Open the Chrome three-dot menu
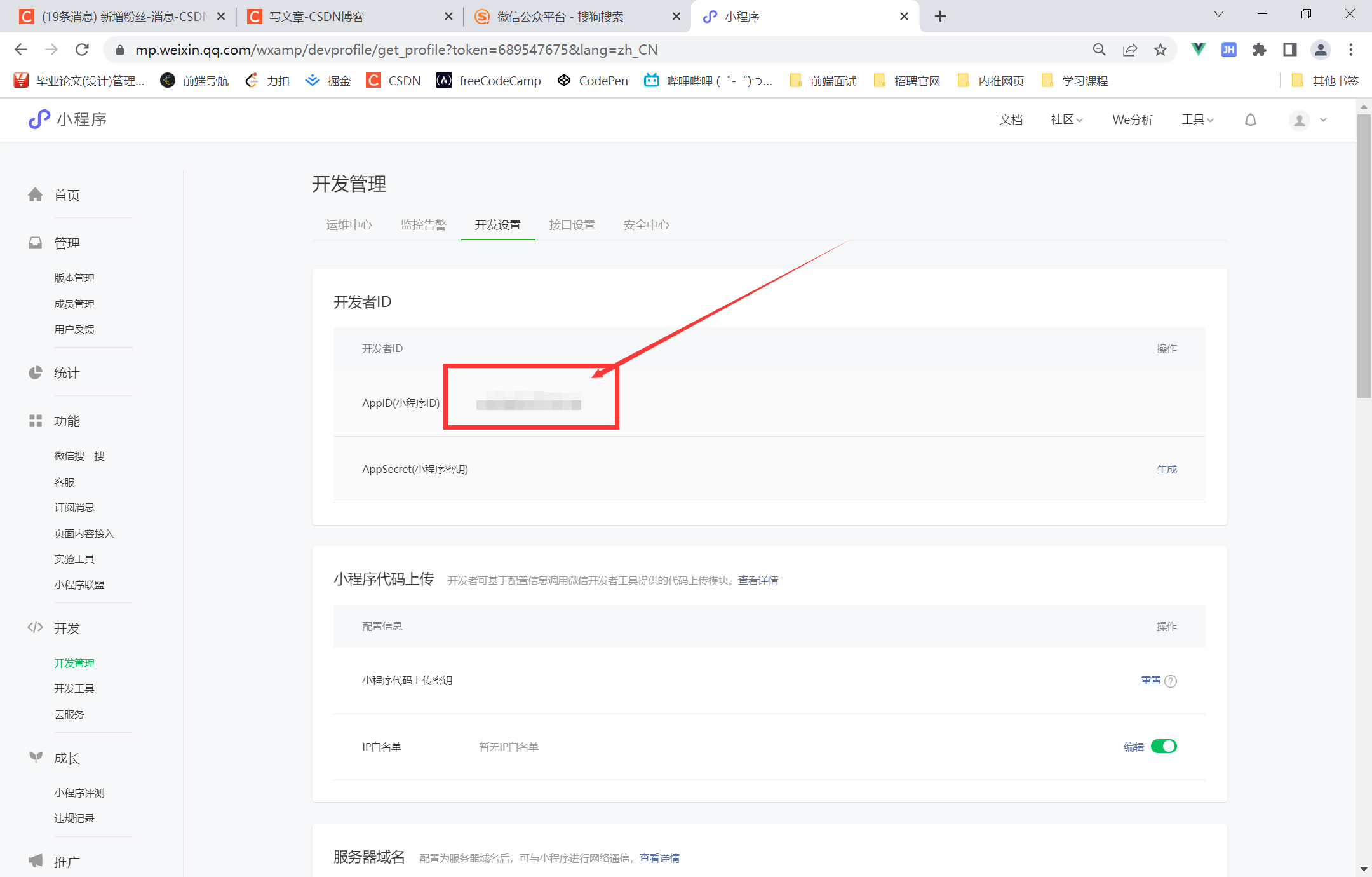This screenshot has height=877, width=1372. 1351,50
